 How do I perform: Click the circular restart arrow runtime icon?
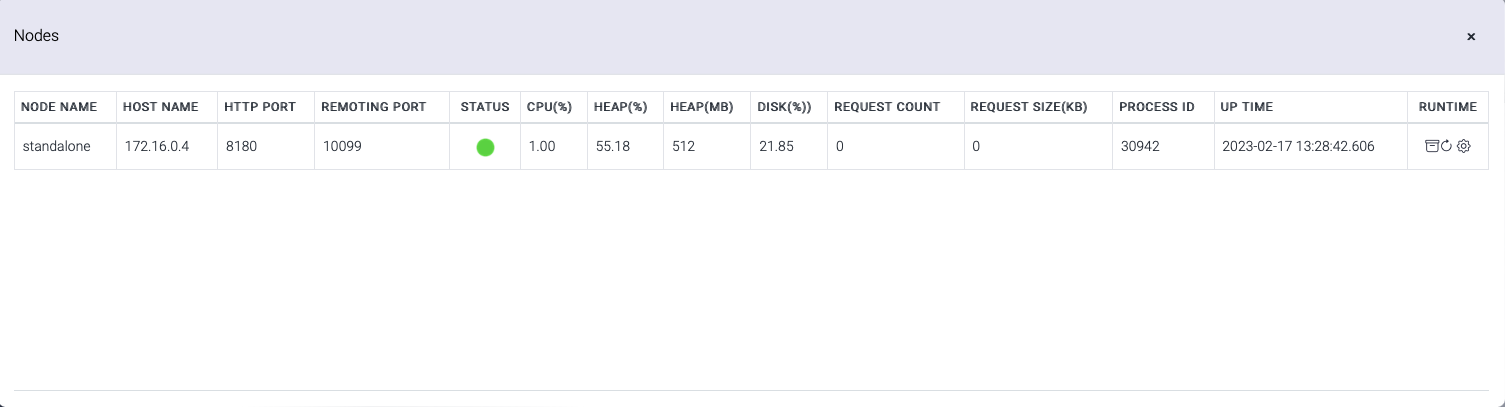[1446, 146]
